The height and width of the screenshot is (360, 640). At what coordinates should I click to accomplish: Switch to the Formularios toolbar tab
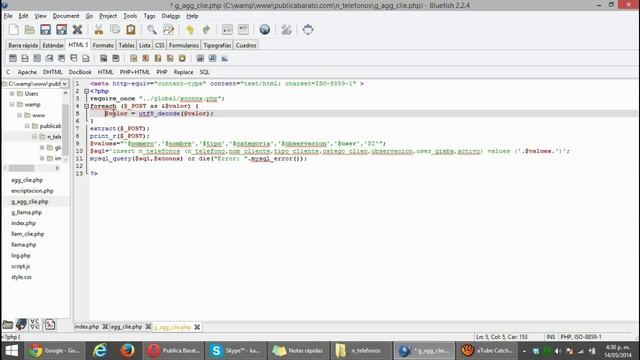[184, 45]
